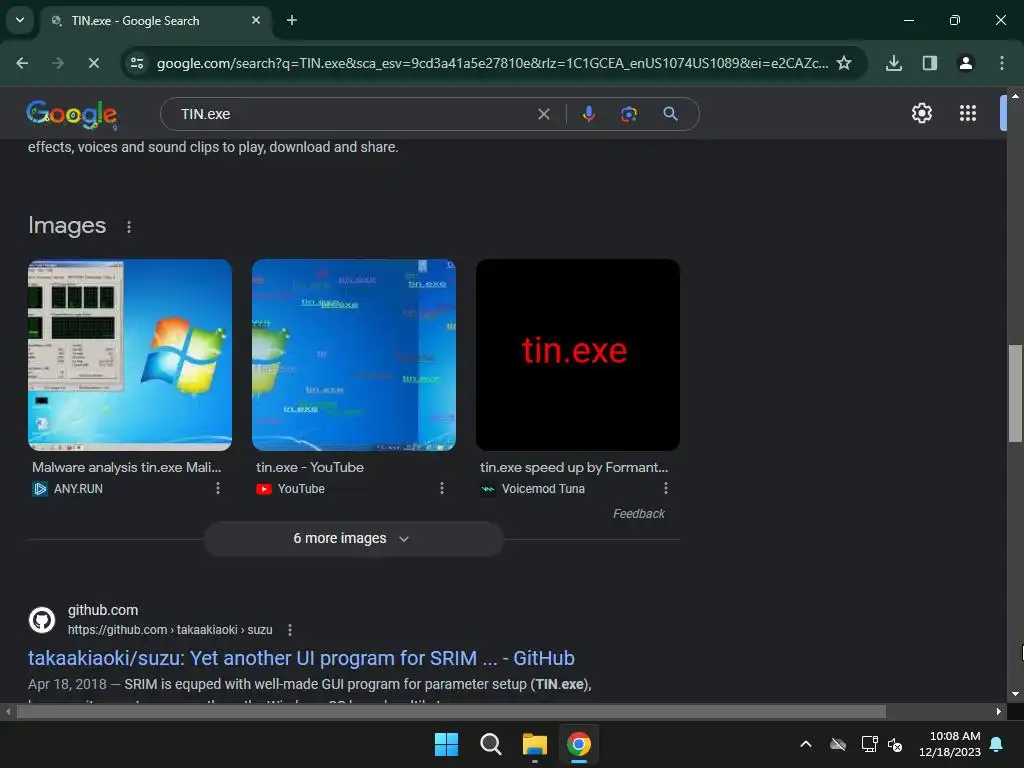Go back to the previous page
Viewport: 1024px width, 768px height.
click(22, 63)
